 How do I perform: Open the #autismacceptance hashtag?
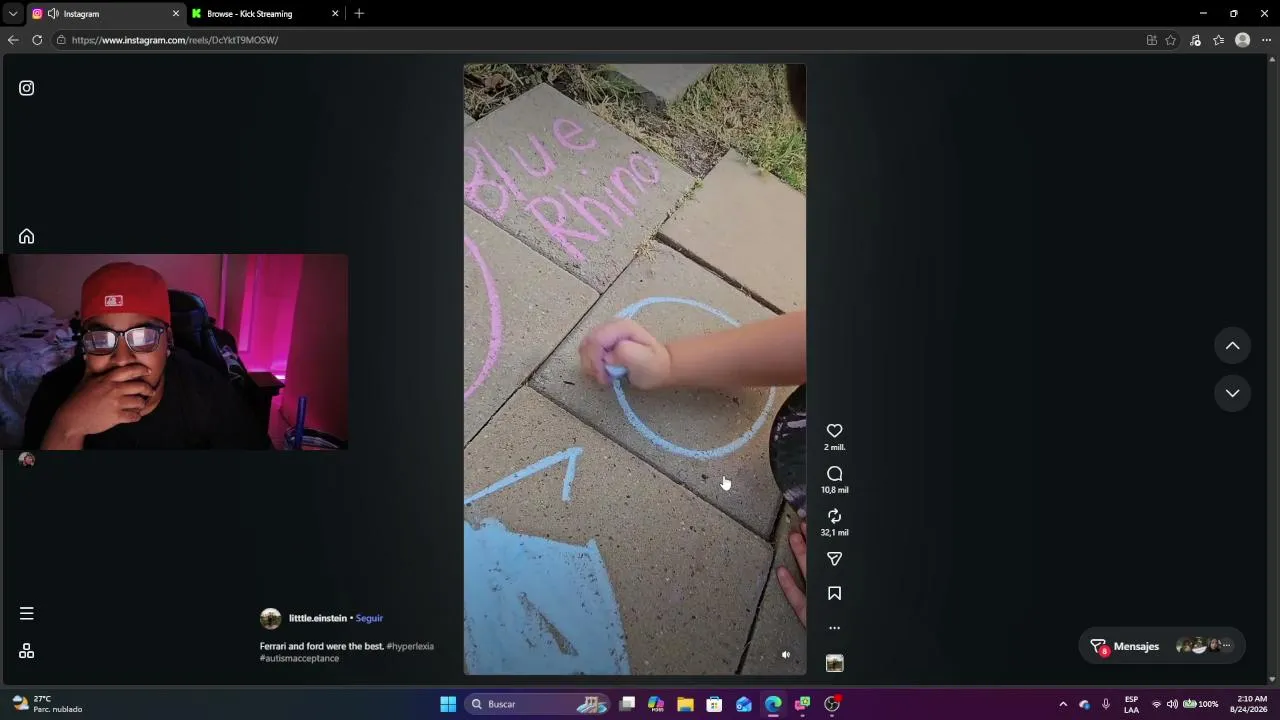(299, 658)
